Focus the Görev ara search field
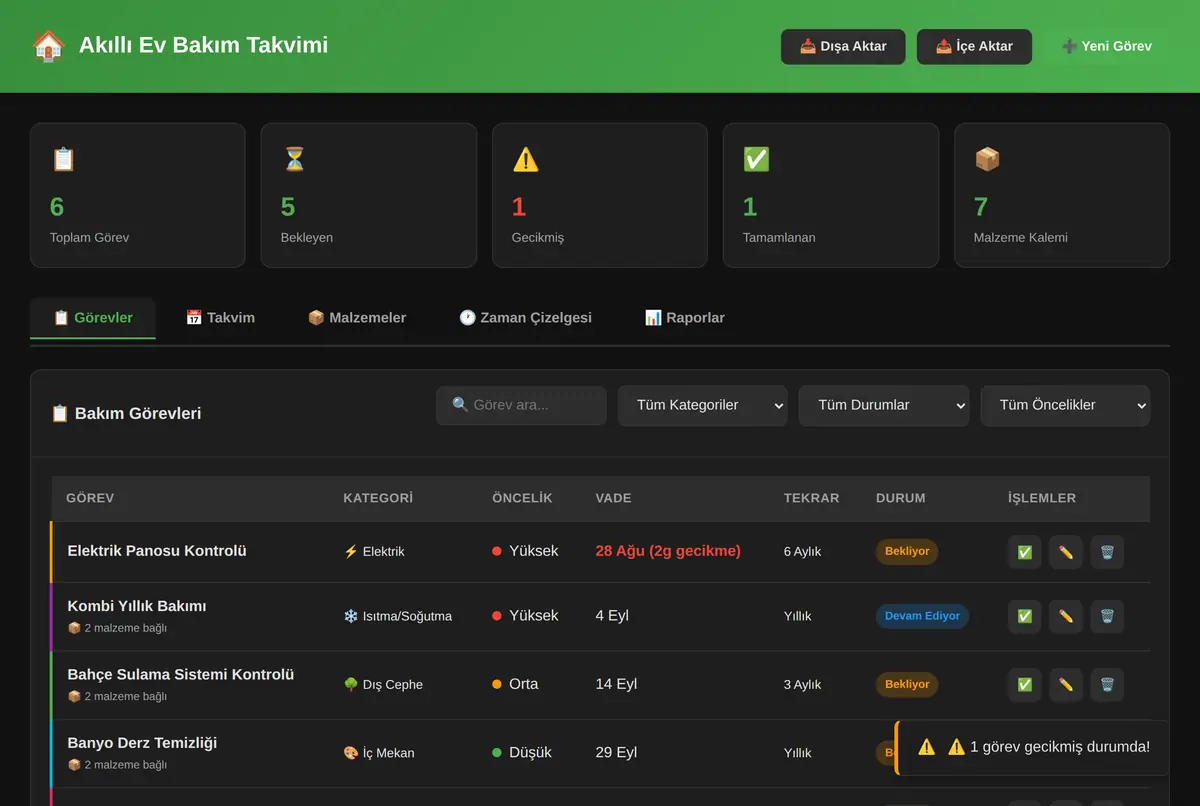This screenshot has width=1200, height=806. click(521, 405)
